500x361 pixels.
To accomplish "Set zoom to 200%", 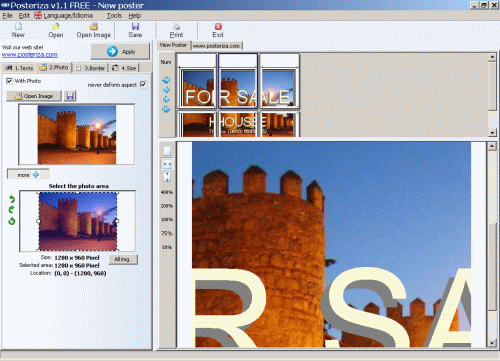I will pos(167,206).
